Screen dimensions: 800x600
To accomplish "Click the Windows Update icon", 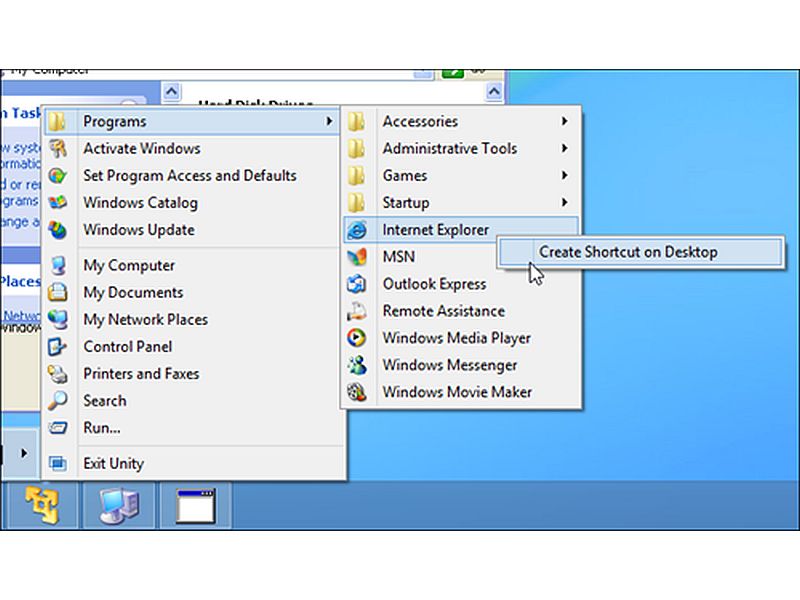I will coord(57,230).
